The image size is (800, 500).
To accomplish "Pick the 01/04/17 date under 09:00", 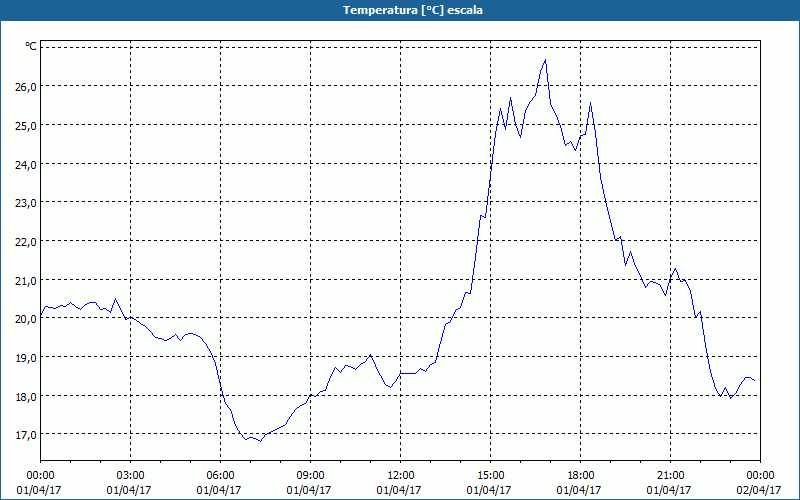I will pyautogui.click(x=309, y=490).
